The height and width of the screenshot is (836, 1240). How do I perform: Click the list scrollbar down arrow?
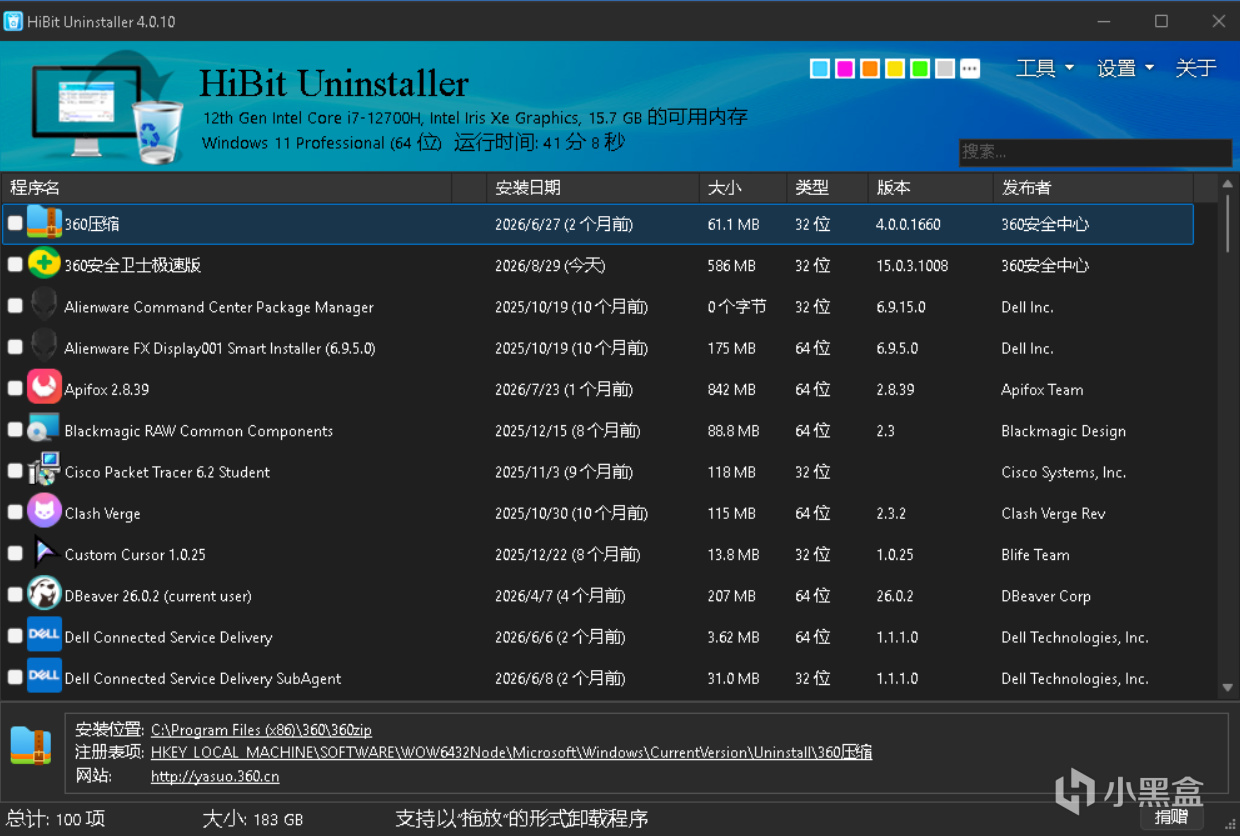1228,687
